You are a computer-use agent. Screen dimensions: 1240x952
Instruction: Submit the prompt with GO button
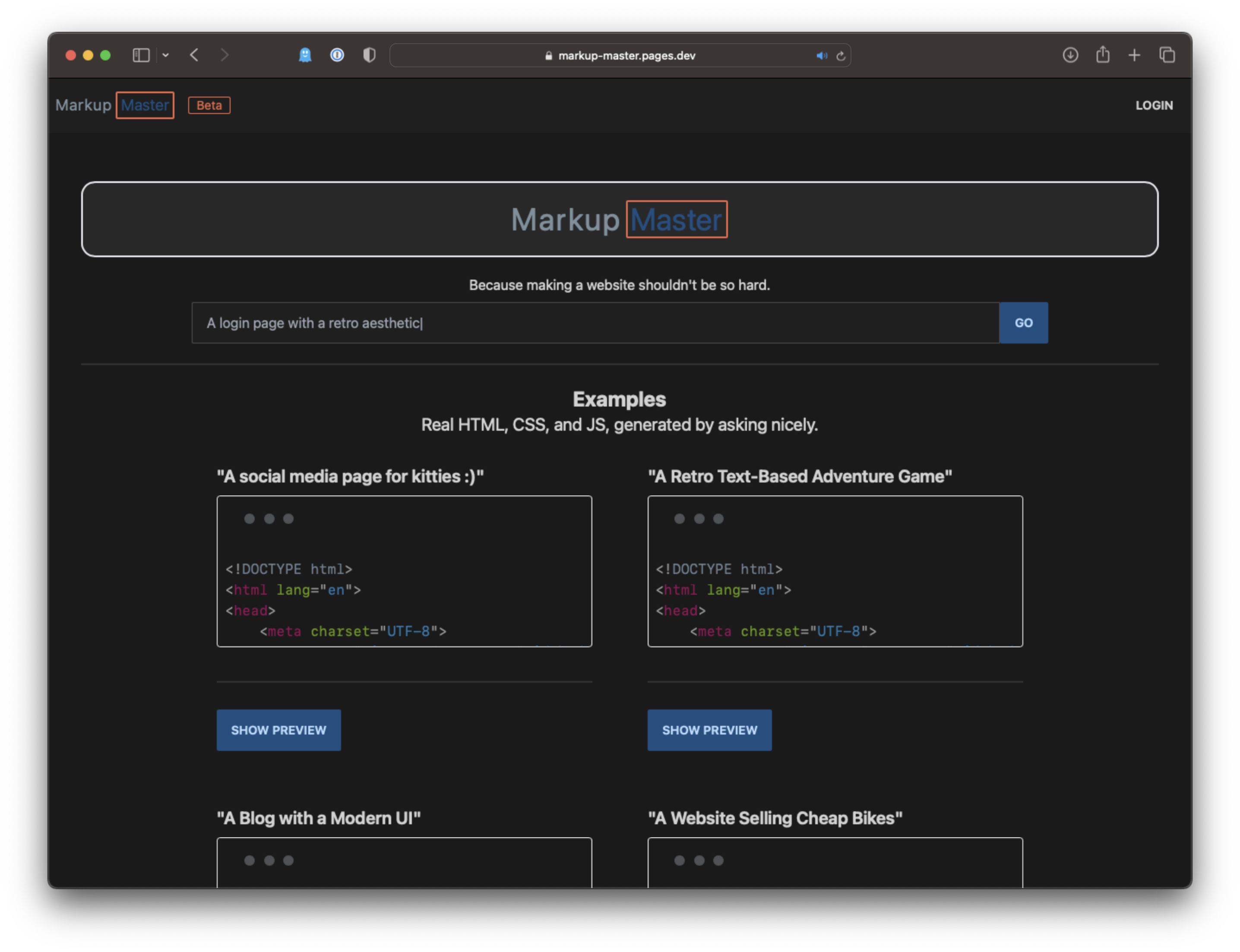(1023, 322)
